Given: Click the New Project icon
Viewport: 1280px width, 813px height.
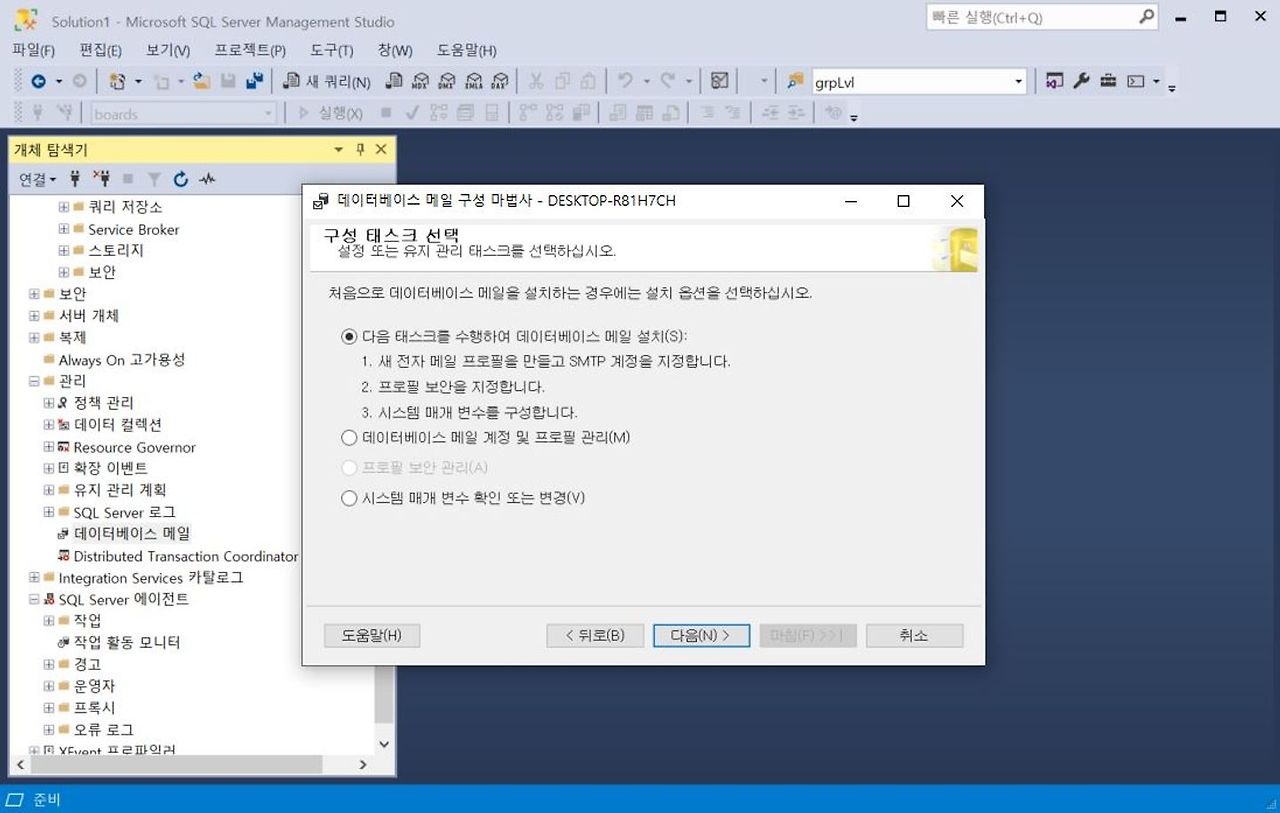Looking at the screenshot, I should pyautogui.click(x=118, y=82).
